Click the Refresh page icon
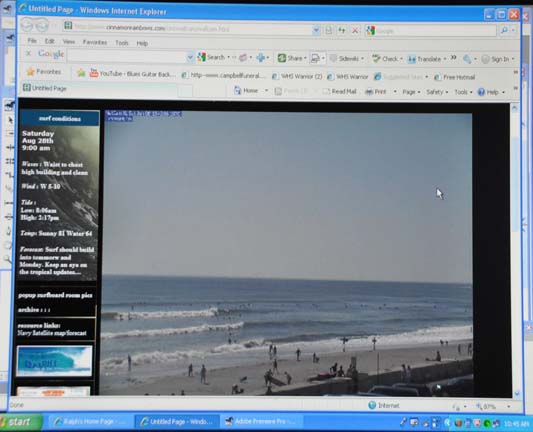533x432 pixels. [342, 30]
